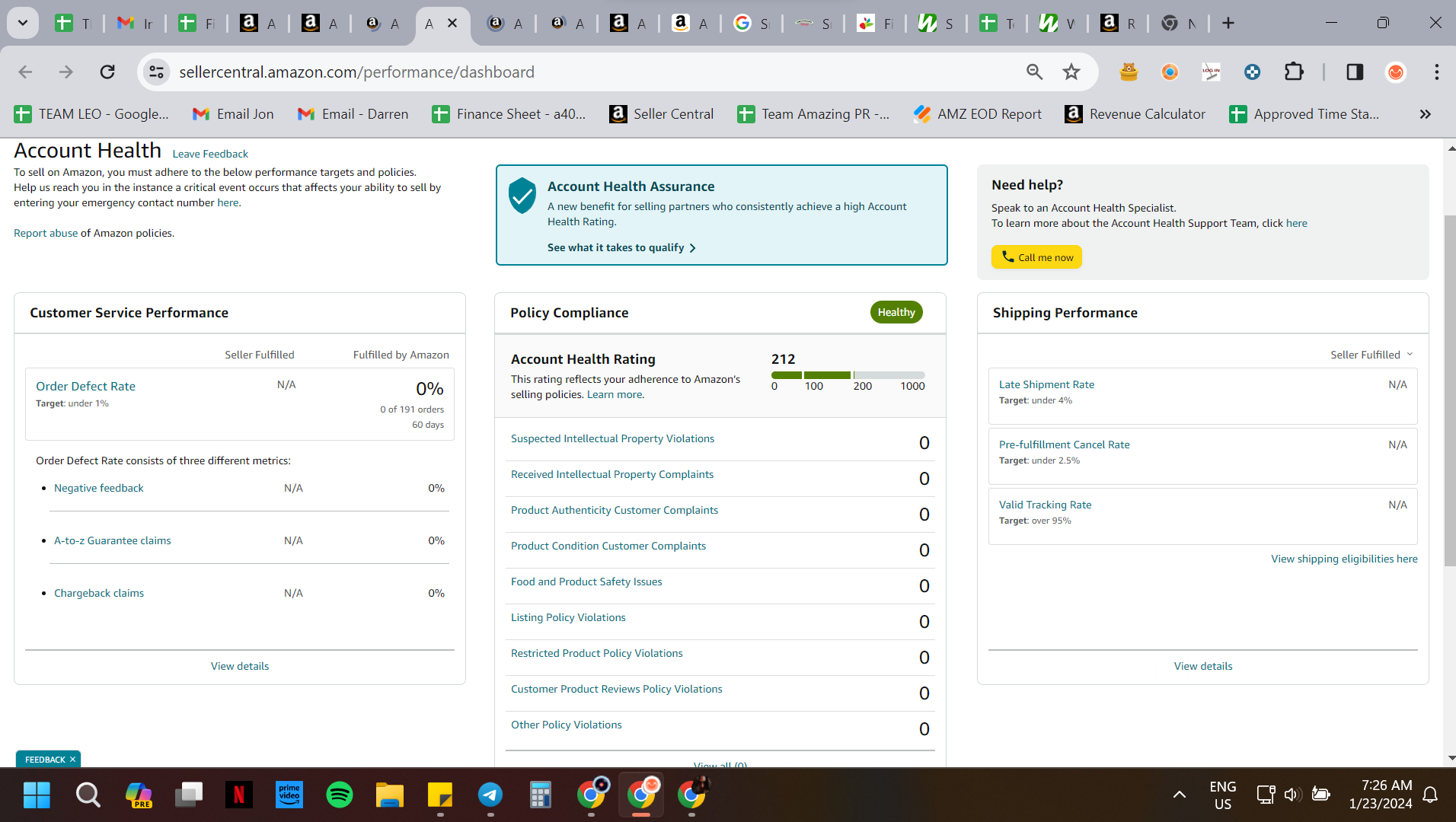Image resolution: width=1456 pixels, height=822 pixels.
Task: Open the Email Jon bookmark
Action: coord(233,114)
